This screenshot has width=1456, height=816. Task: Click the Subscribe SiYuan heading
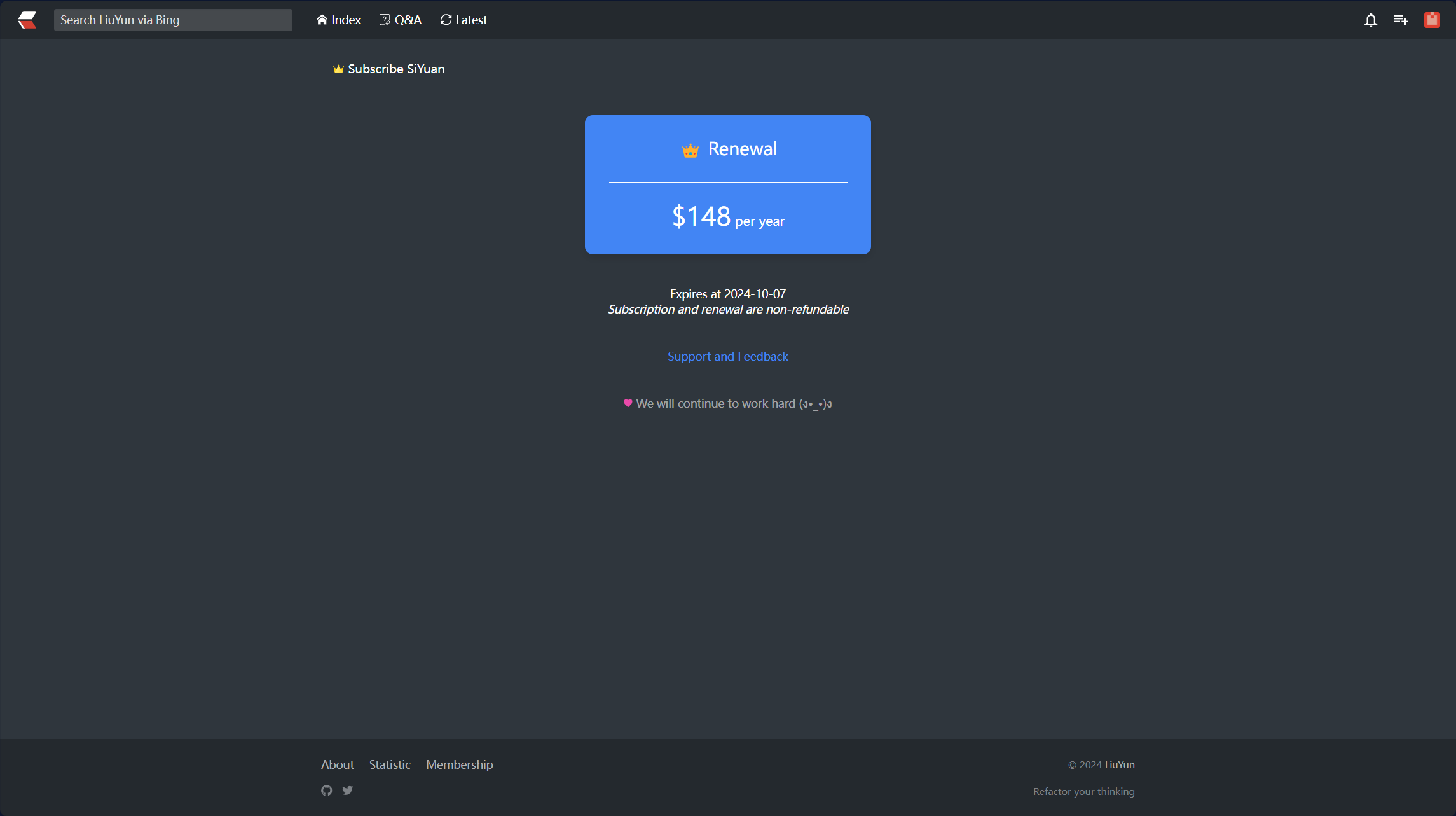pos(395,69)
